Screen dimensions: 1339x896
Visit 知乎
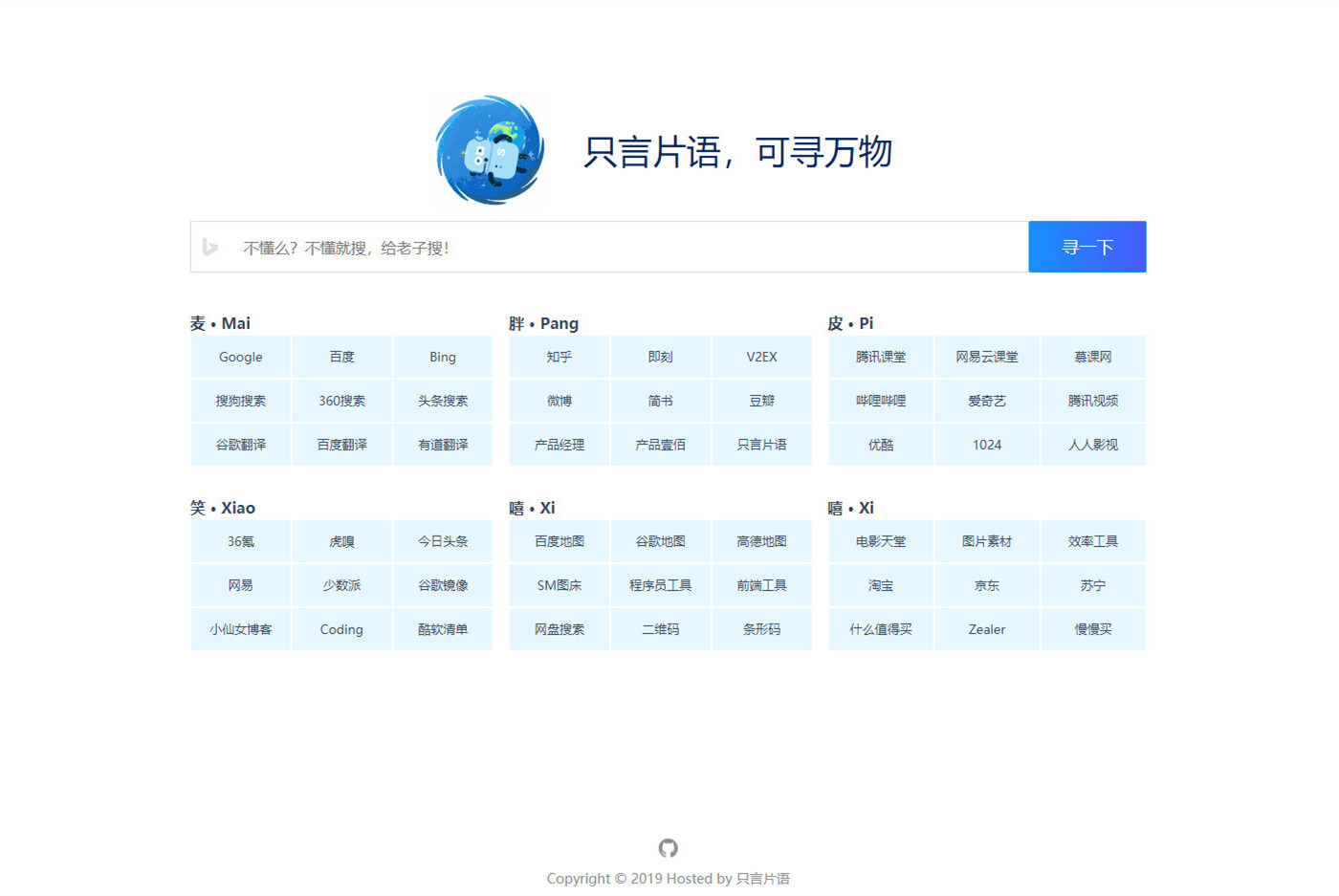tap(560, 357)
